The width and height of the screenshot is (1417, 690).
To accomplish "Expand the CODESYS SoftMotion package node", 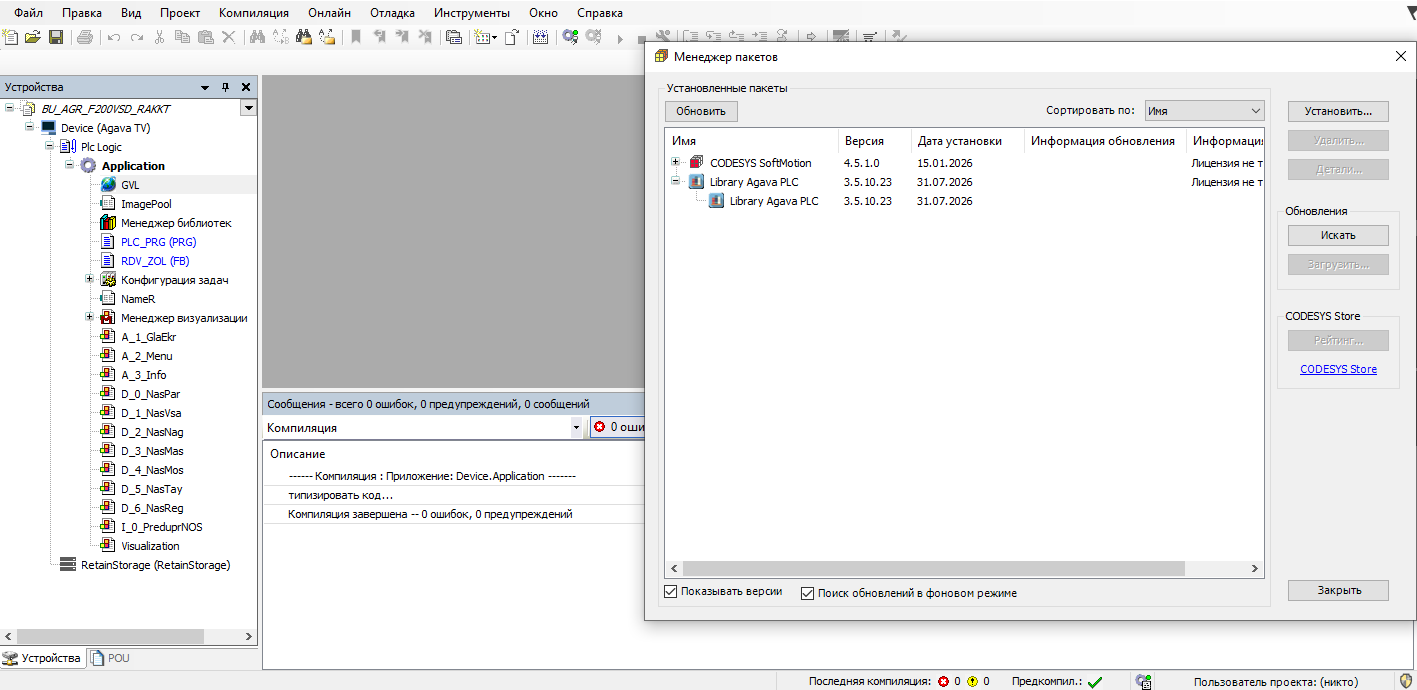I will pyautogui.click(x=676, y=162).
